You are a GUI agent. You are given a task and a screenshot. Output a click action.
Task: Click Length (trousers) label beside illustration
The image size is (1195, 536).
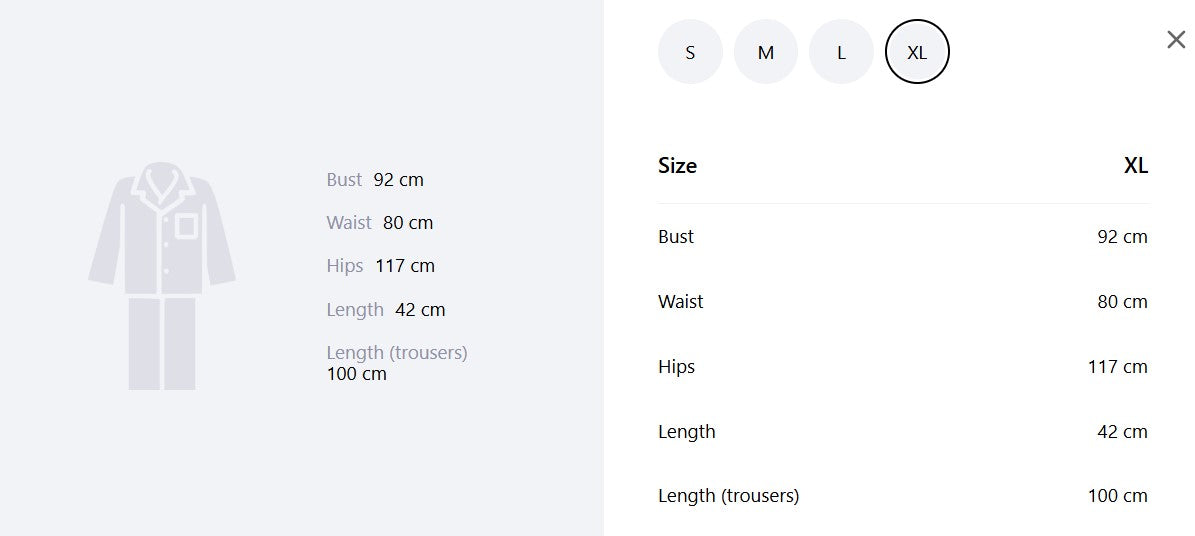pyautogui.click(x=397, y=353)
